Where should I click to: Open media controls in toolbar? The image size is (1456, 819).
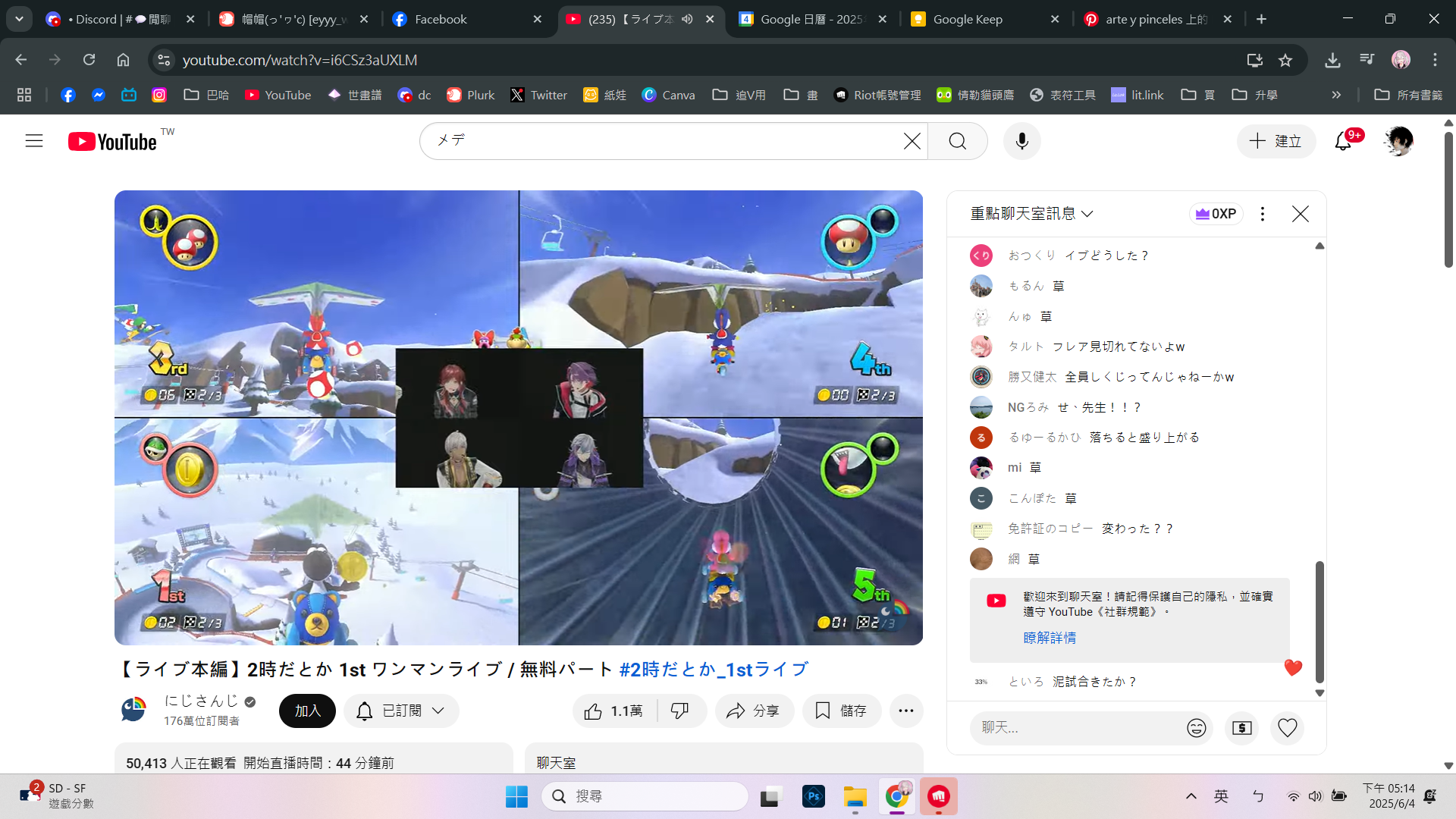1367,60
